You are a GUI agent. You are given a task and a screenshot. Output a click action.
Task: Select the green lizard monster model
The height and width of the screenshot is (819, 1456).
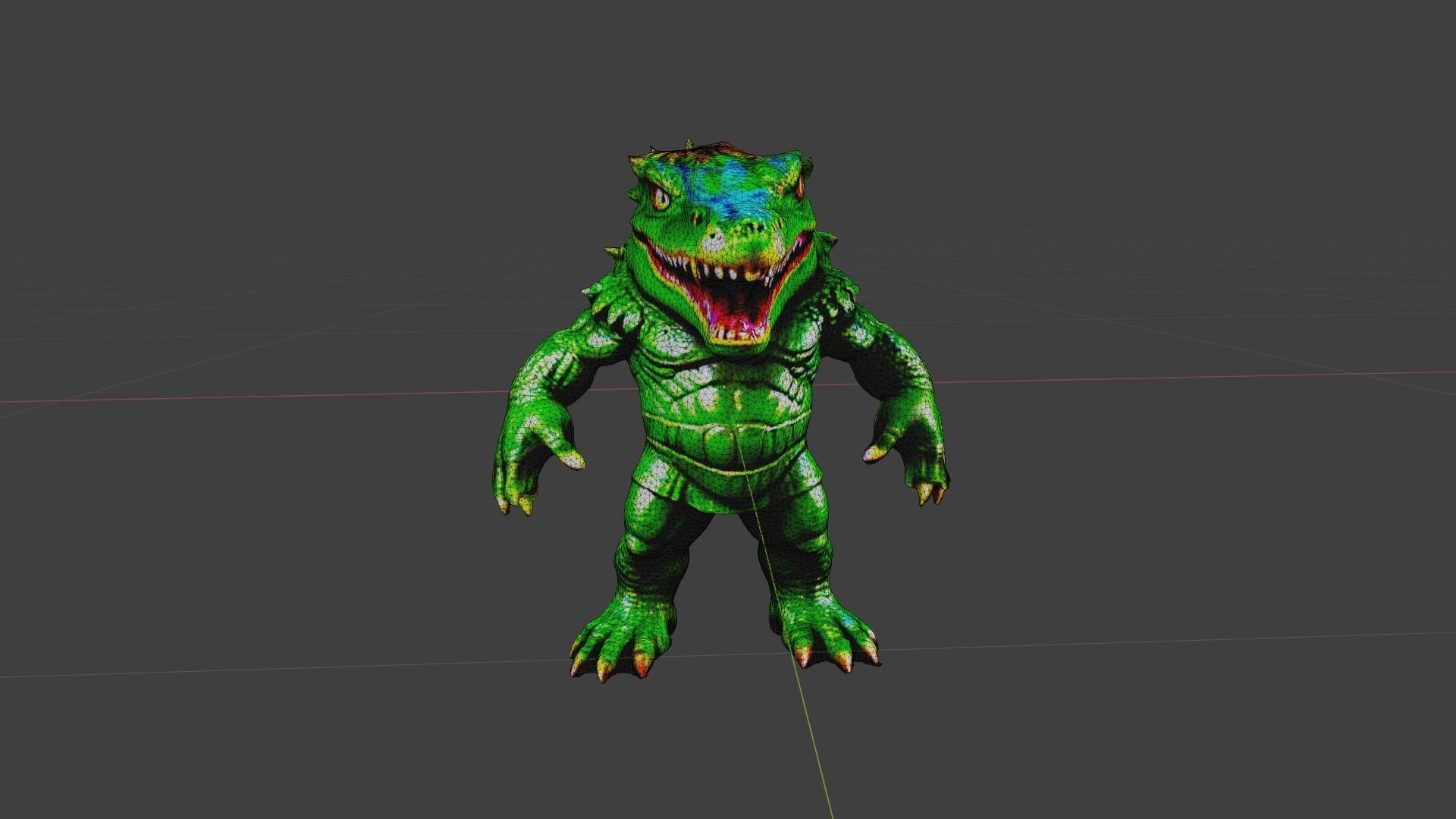click(720, 409)
